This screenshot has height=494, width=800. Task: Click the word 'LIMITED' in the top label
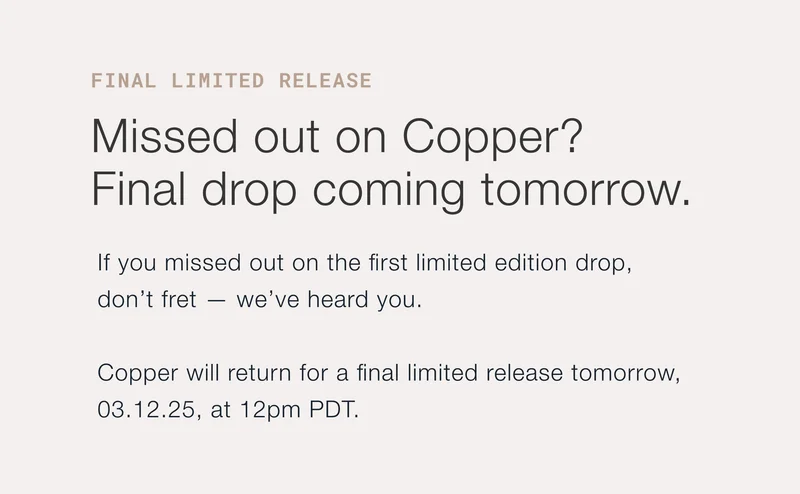(217, 81)
